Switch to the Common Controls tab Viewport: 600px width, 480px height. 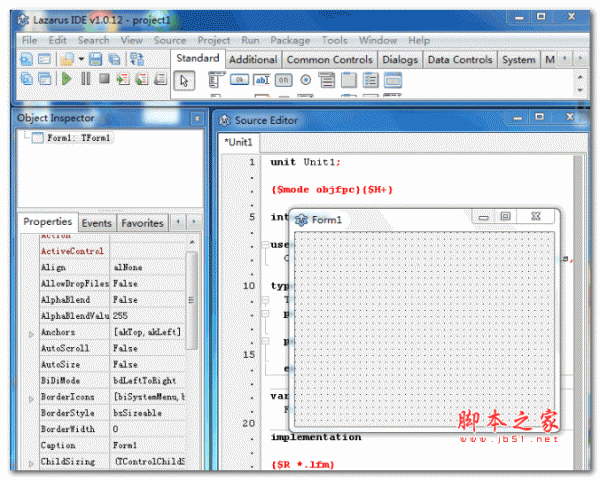(329, 60)
